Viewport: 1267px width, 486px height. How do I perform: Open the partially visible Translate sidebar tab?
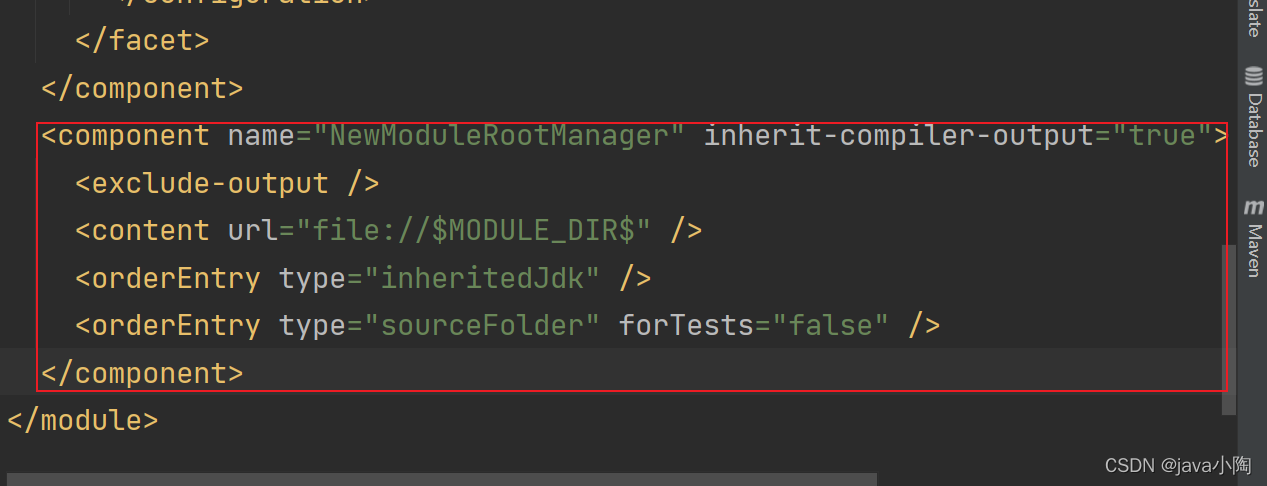click(1253, 18)
